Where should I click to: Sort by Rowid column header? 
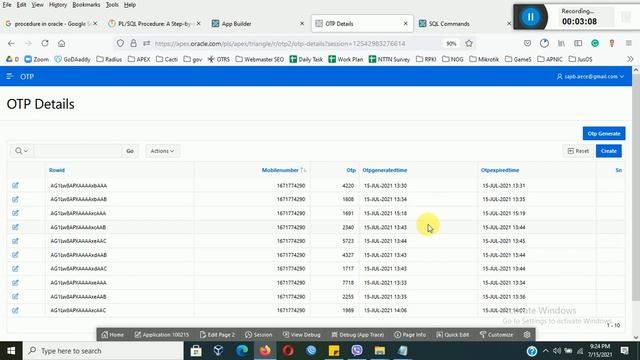pos(57,170)
